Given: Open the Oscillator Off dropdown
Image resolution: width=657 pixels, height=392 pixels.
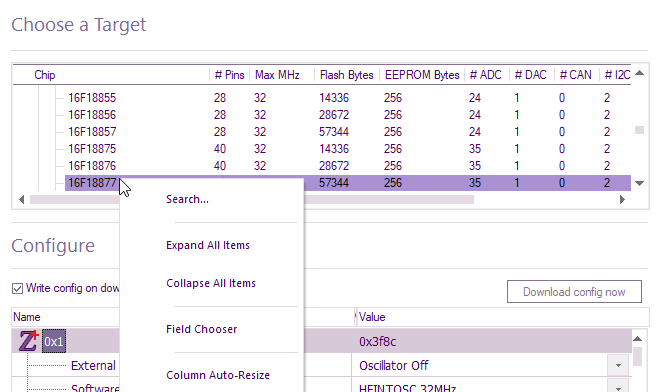Looking at the screenshot, I should [618, 366].
